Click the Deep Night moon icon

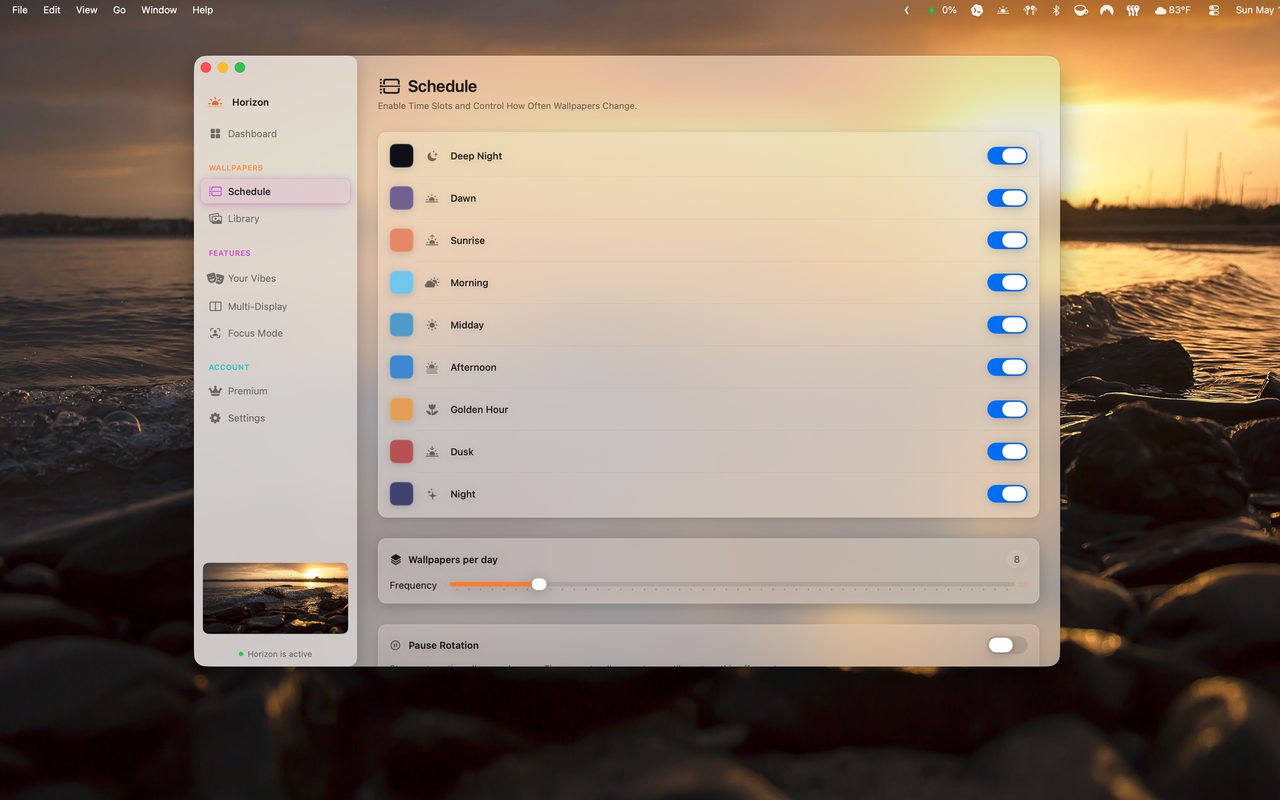click(x=432, y=156)
